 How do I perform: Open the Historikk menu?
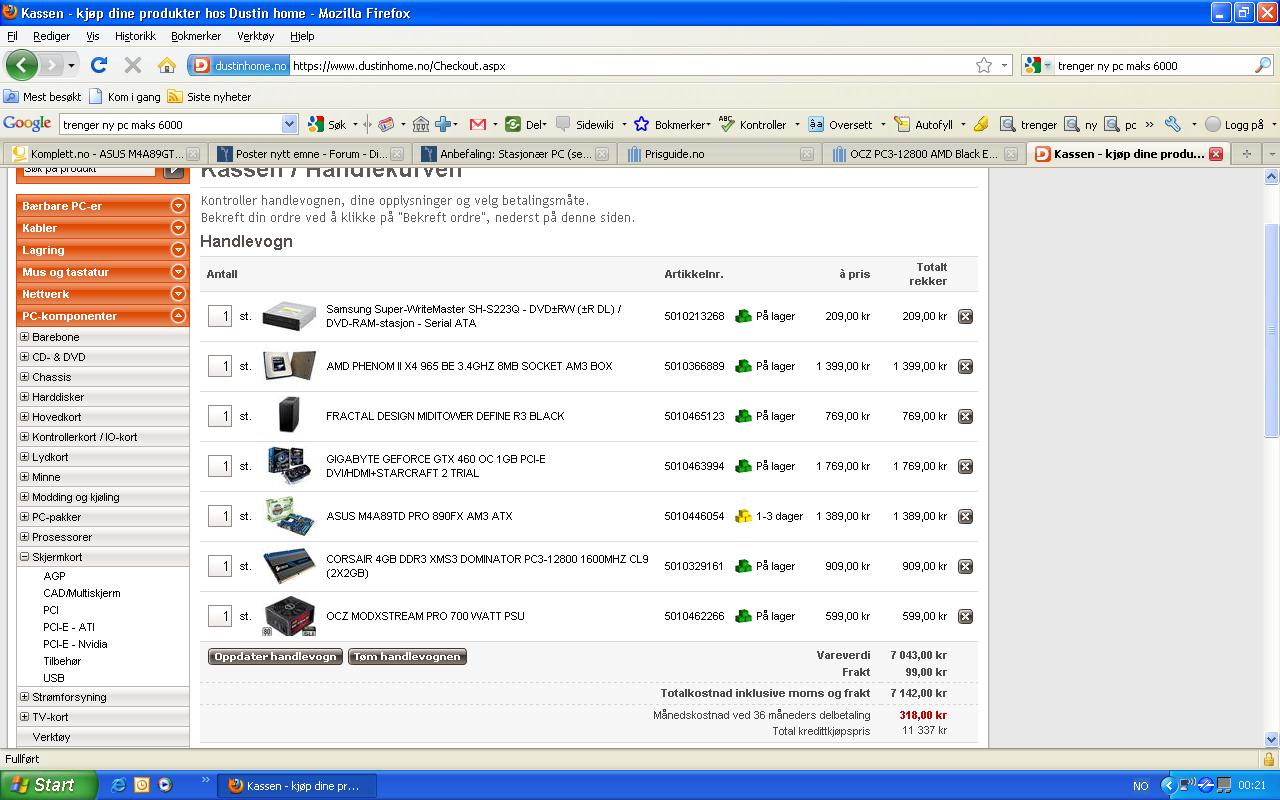[x=135, y=35]
